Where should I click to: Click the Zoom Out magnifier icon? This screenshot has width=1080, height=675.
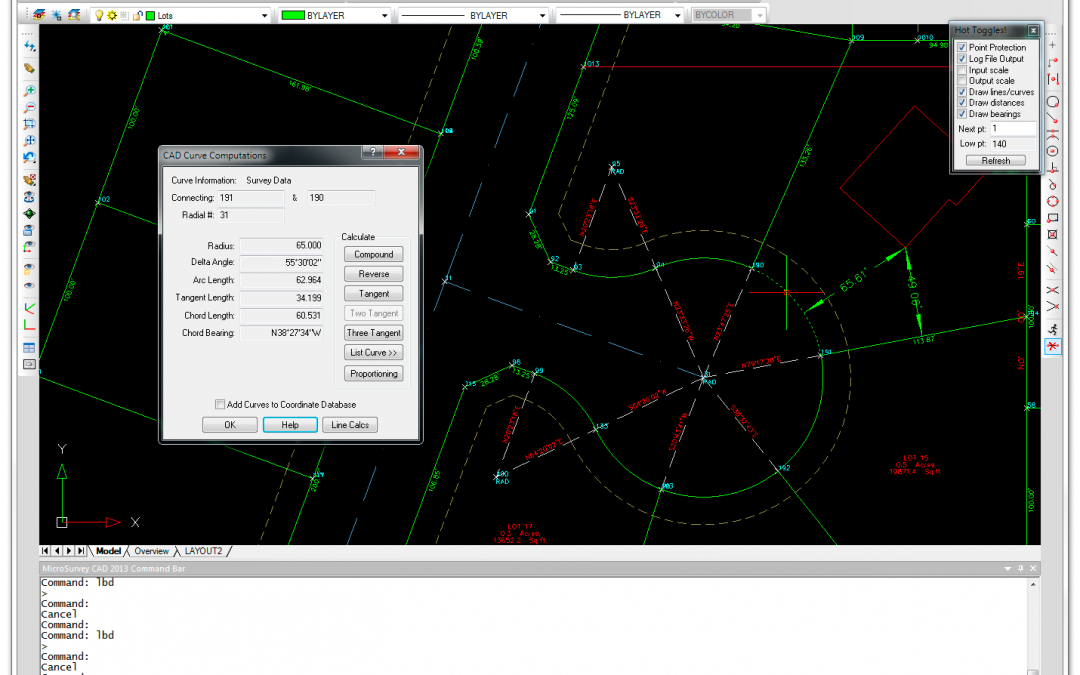pyautogui.click(x=30, y=107)
